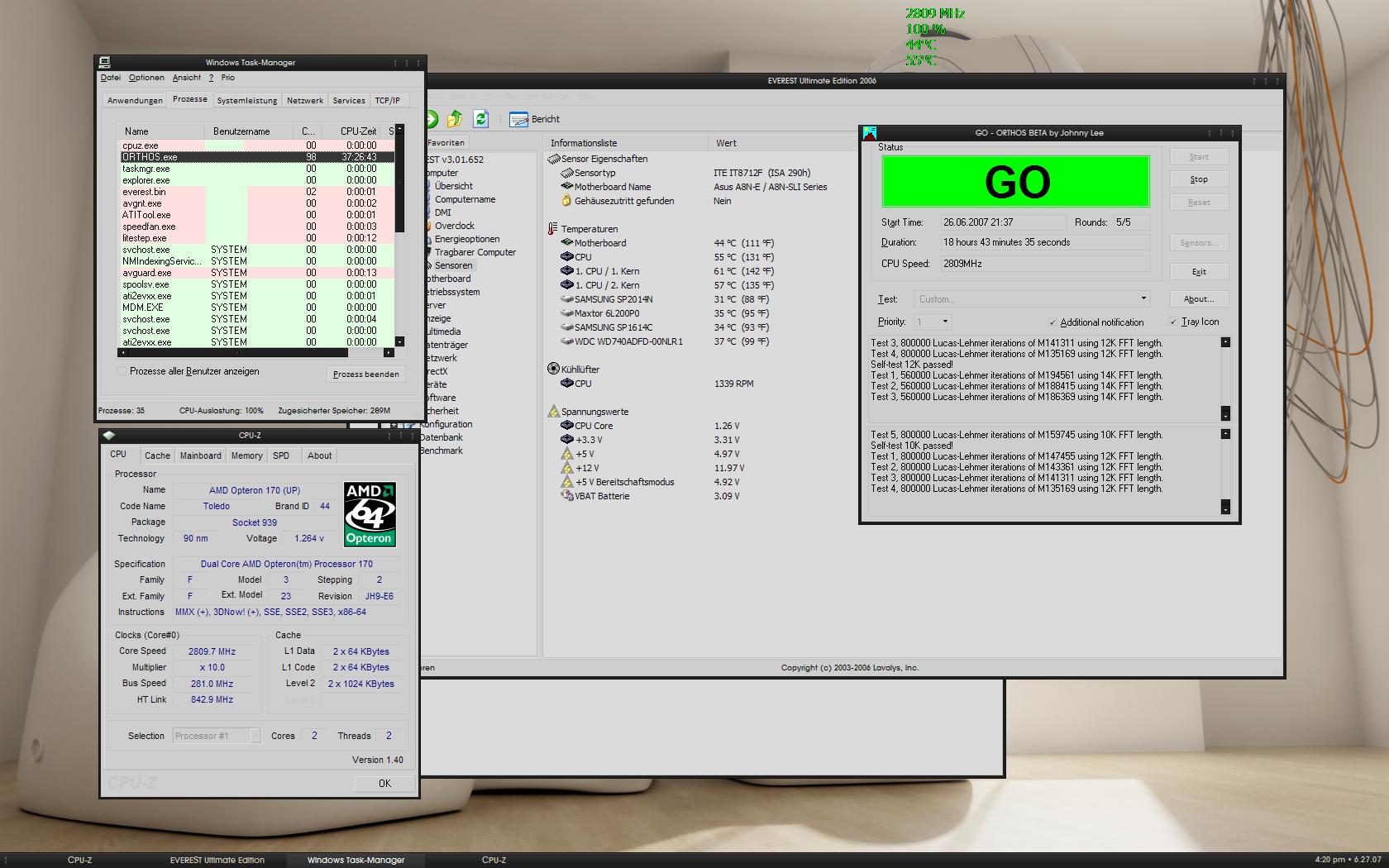Switch to the Systemleistung tab
This screenshot has height=868, width=1389.
coord(247,101)
